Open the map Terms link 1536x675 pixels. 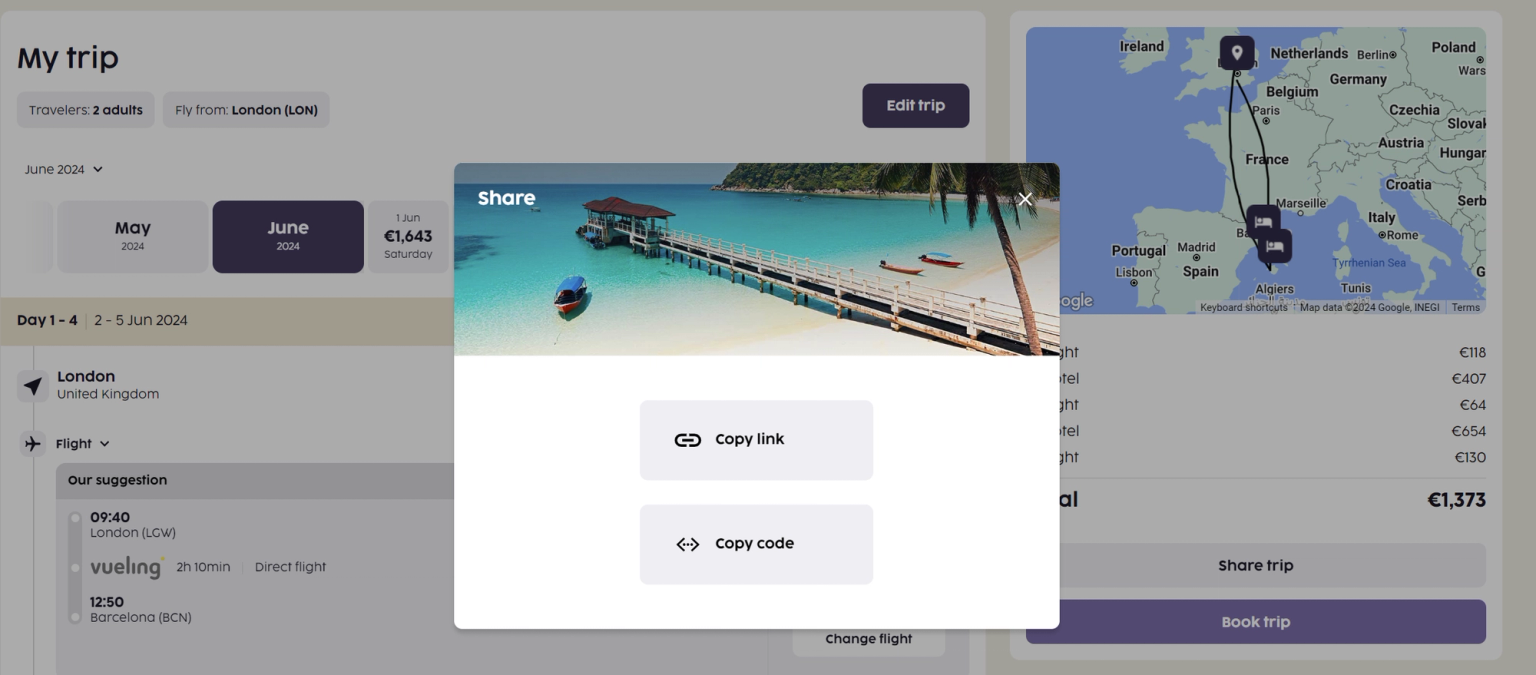click(x=1465, y=307)
